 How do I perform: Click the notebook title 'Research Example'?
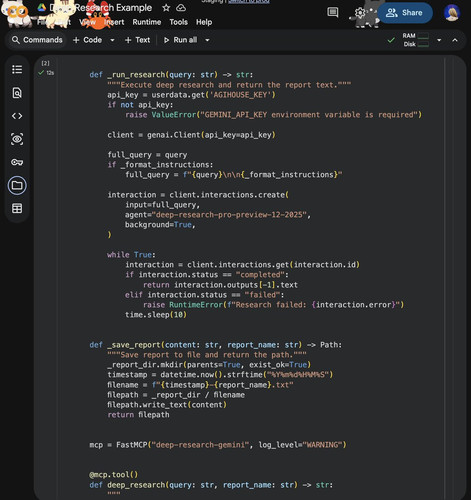point(113,8)
